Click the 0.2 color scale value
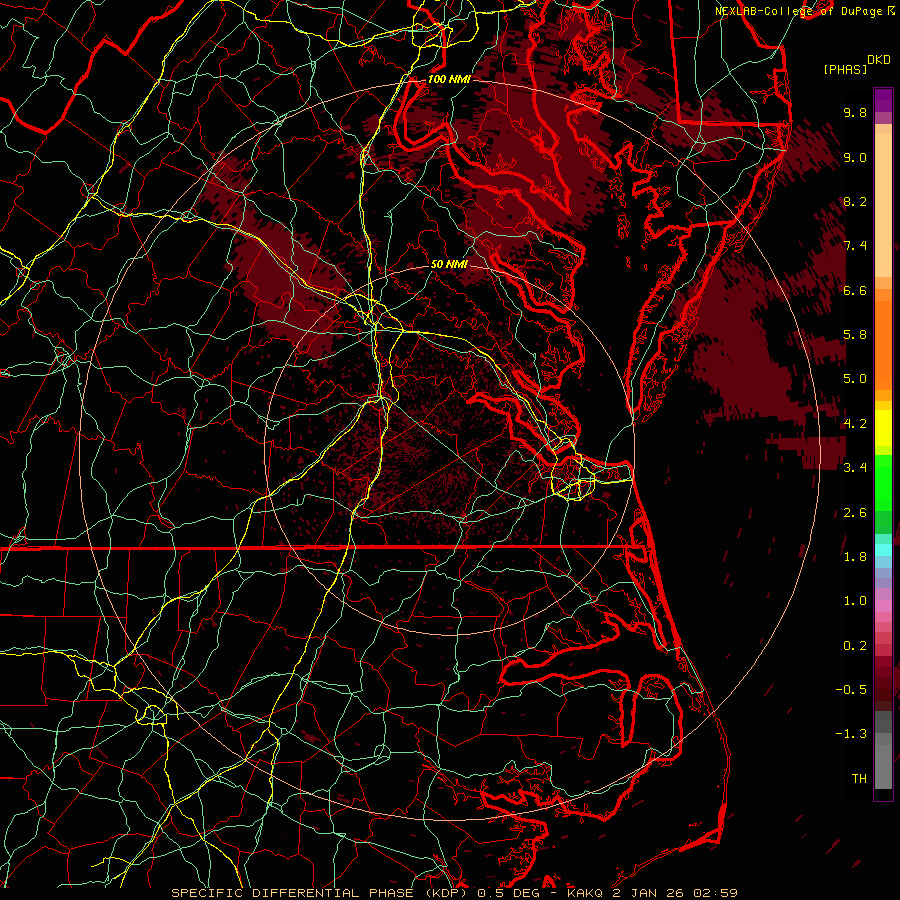Screen dimensions: 900x900 855,646
